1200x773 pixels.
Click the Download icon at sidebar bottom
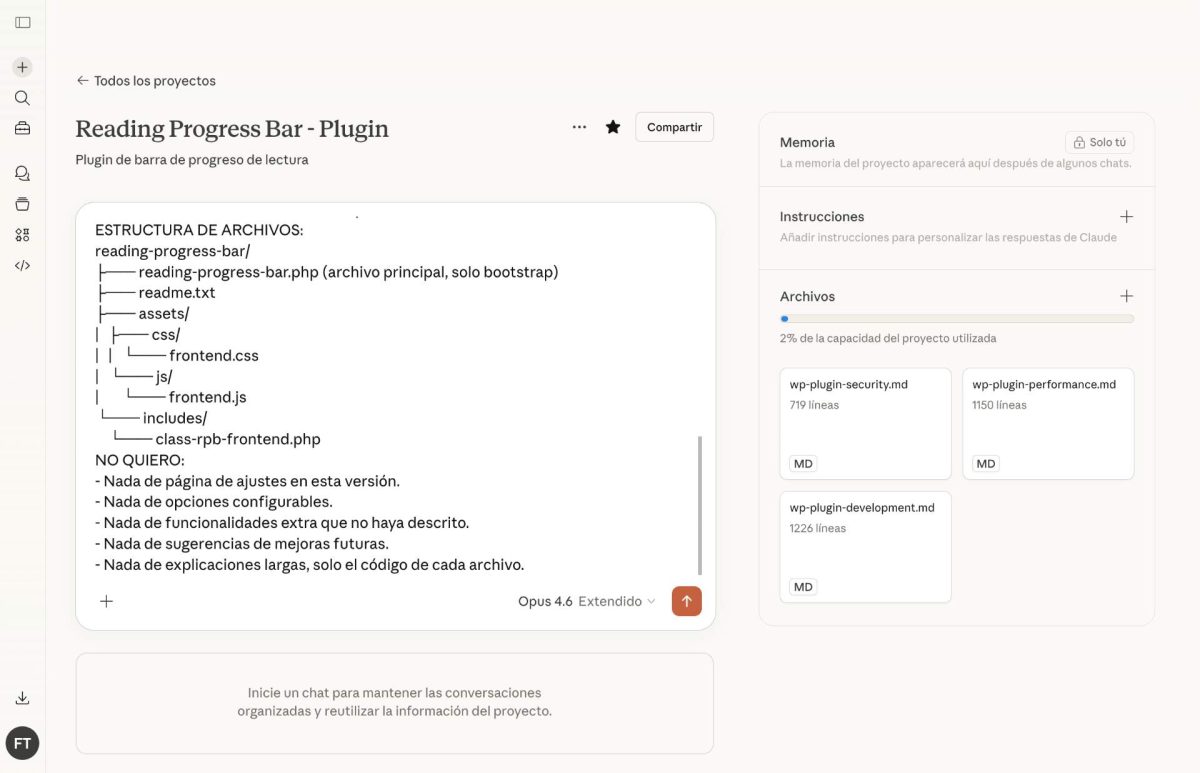click(x=22, y=697)
